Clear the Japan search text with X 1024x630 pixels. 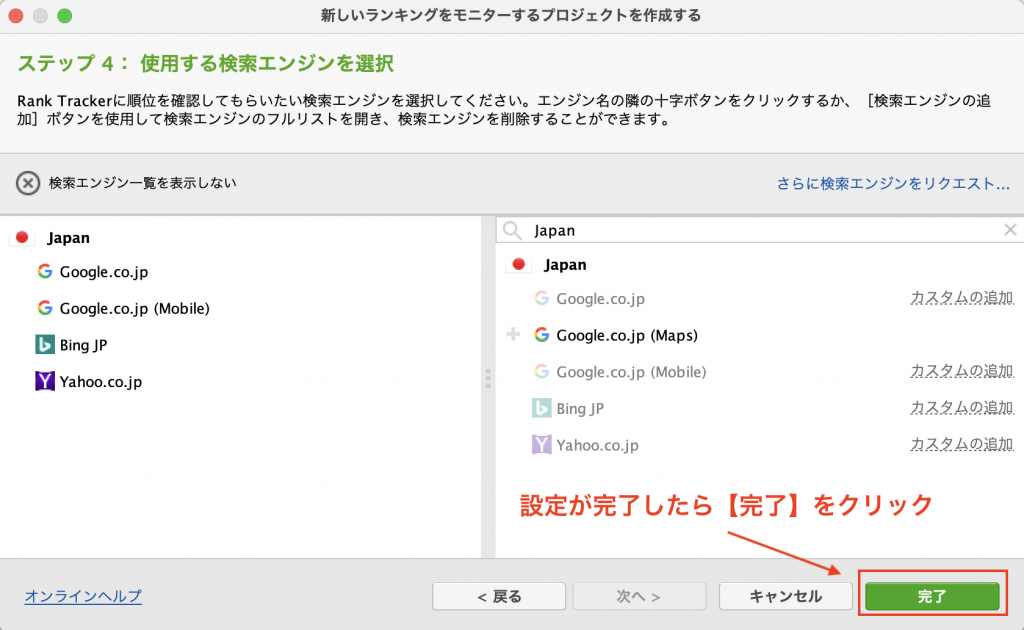[x=1010, y=230]
